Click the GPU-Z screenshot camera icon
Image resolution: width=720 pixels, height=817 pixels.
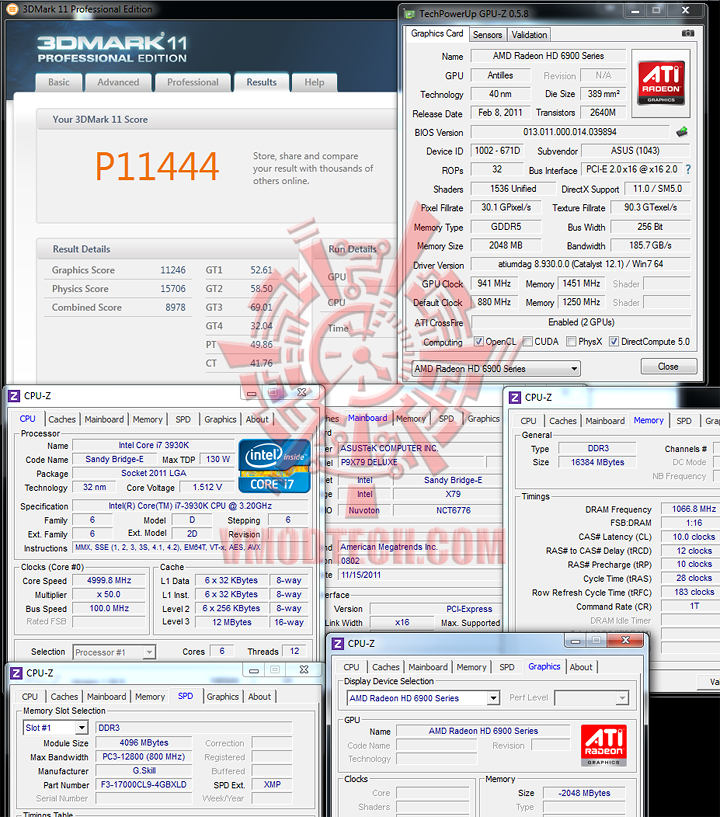point(688,33)
